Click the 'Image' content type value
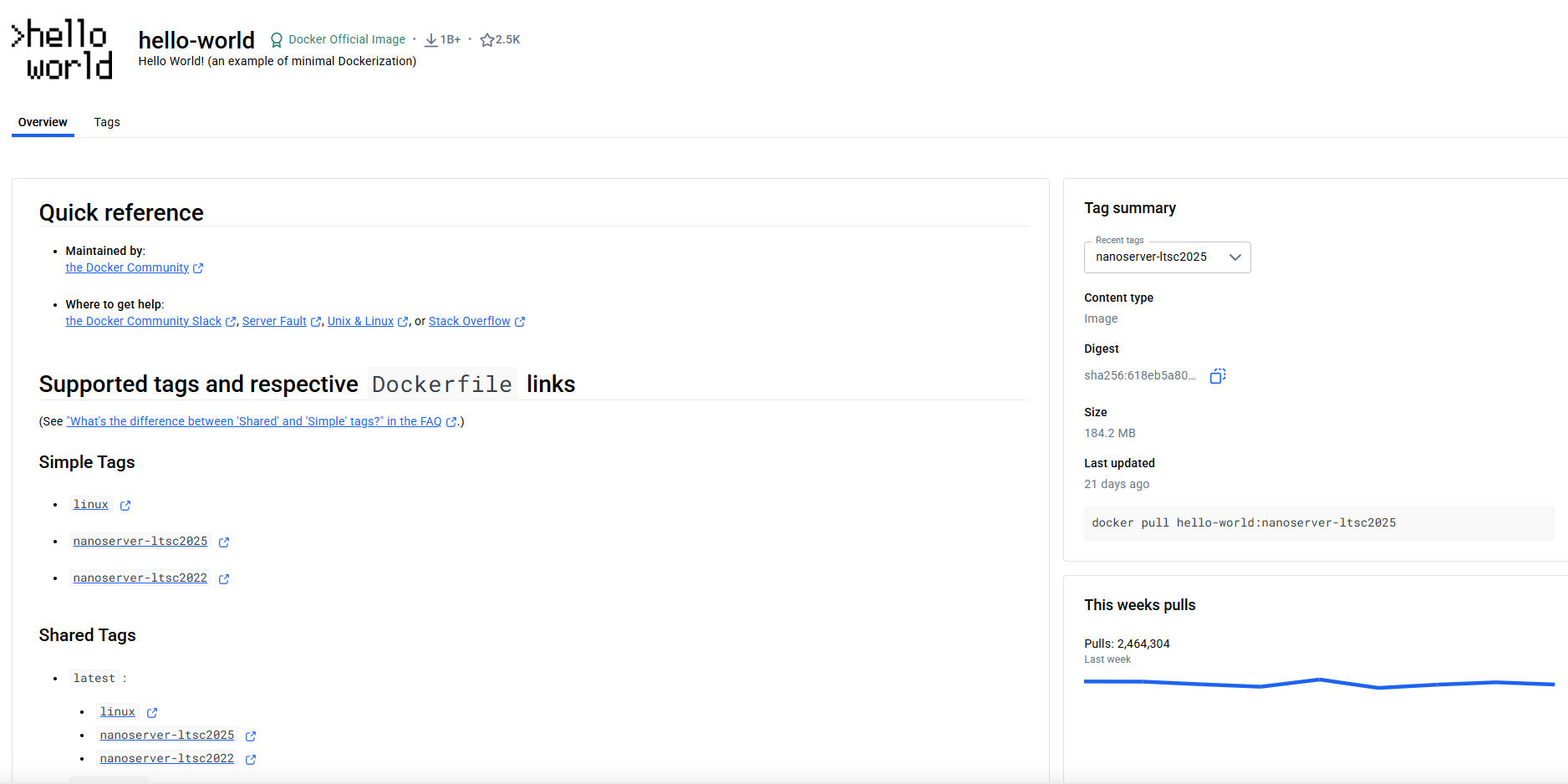1568x784 pixels. tap(1101, 318)
